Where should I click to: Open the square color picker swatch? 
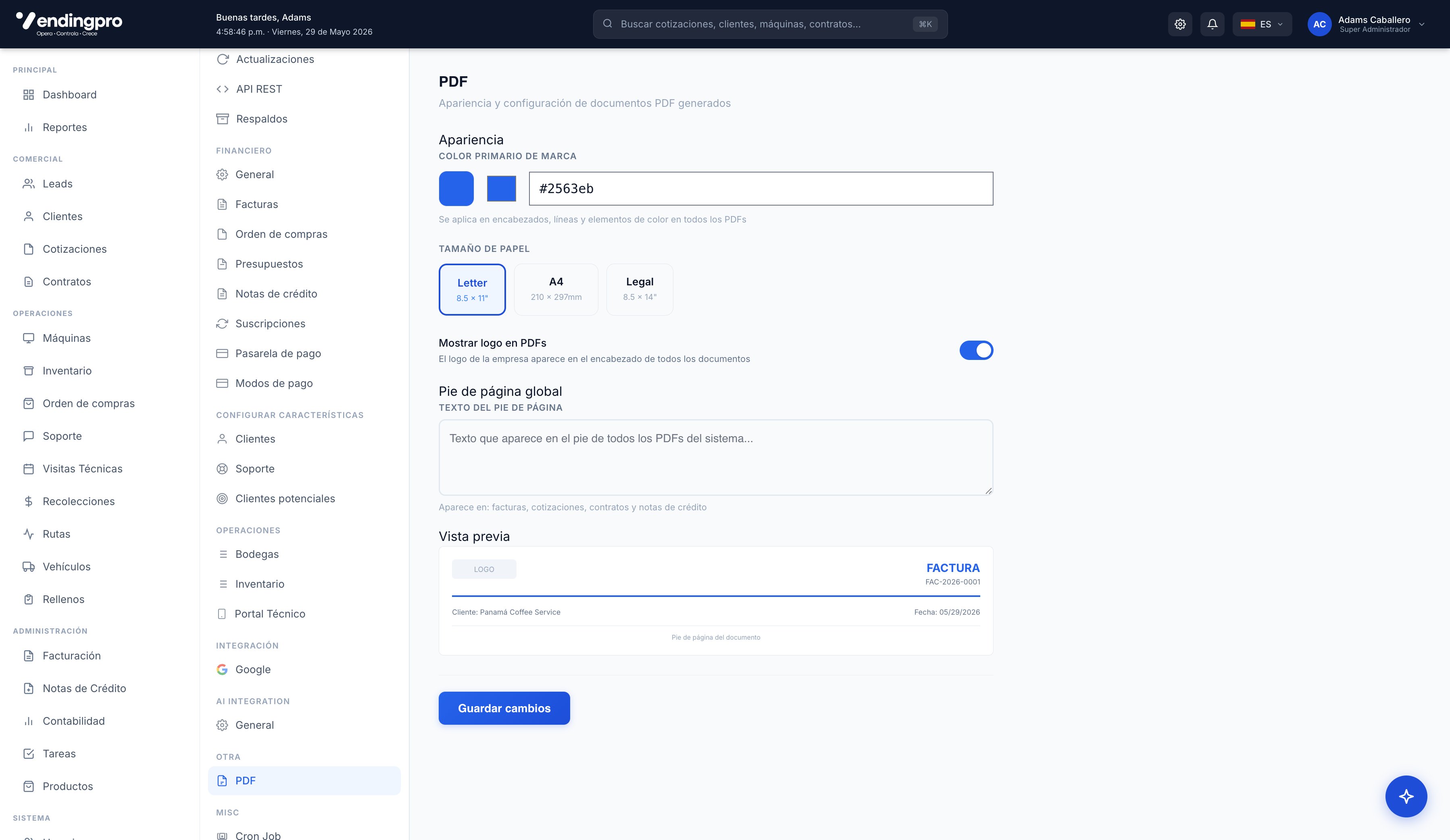tap(501, 189)
